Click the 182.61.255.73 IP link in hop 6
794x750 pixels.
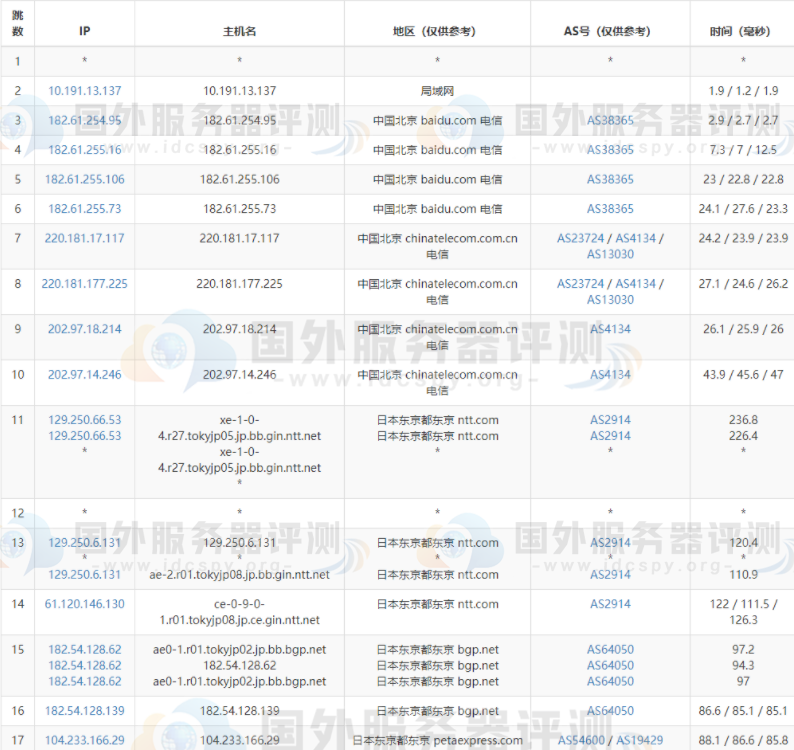(85, 209)
